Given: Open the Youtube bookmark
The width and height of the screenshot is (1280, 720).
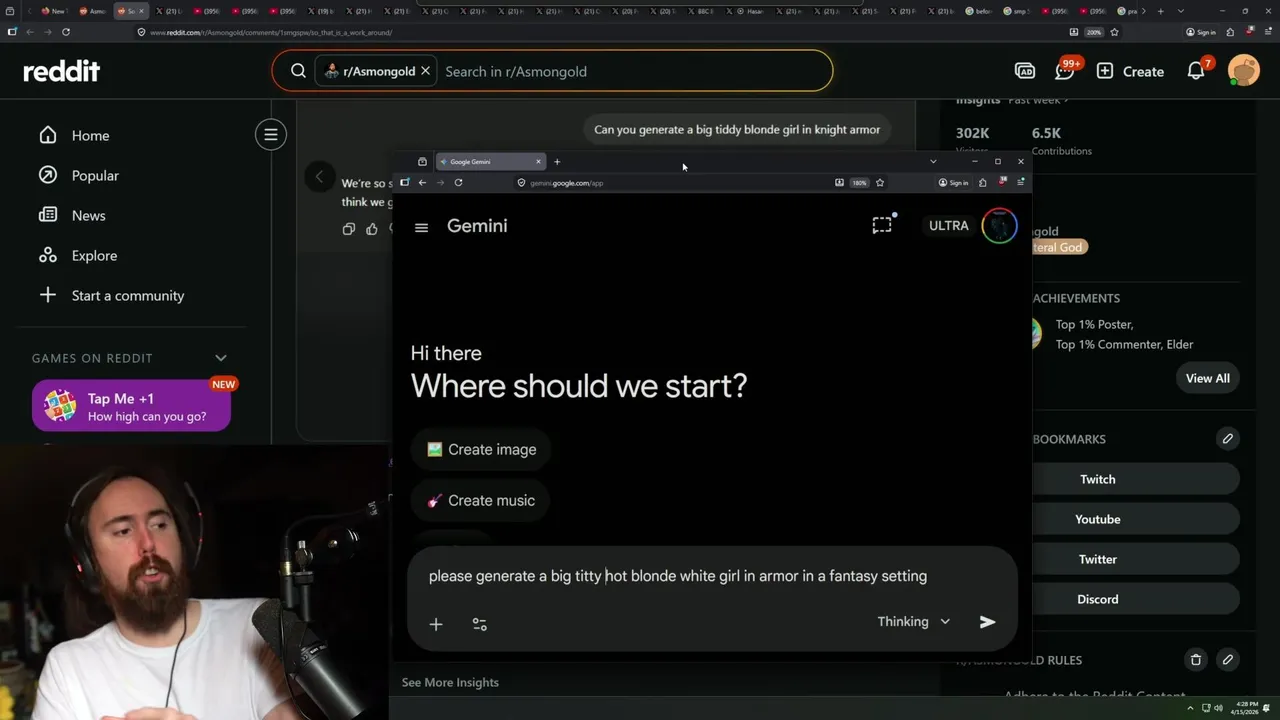Looking at the screenshot, I should point(1097,519).
